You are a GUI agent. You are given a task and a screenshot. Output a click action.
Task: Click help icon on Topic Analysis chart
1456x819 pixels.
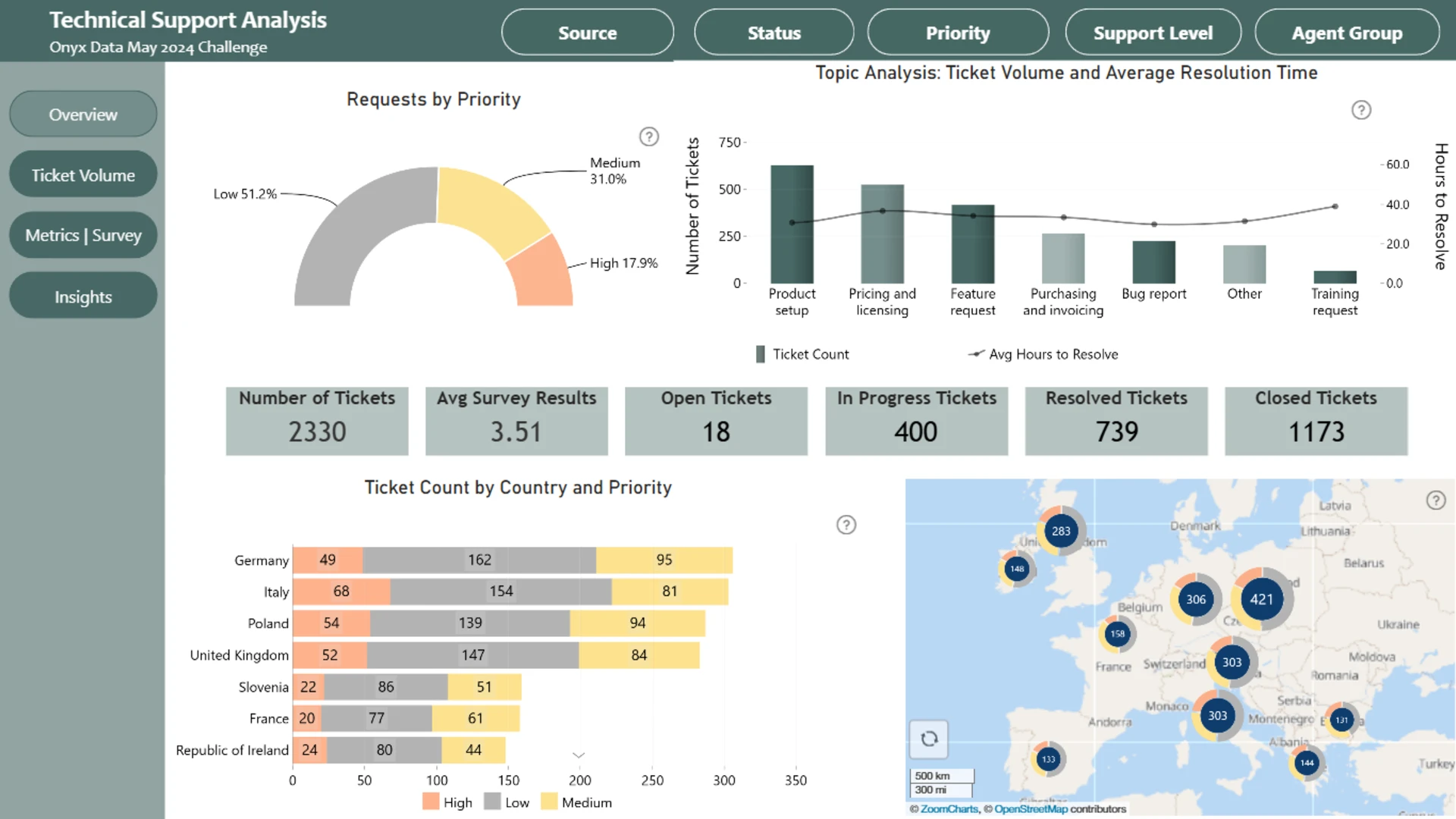coord(1361,110)
